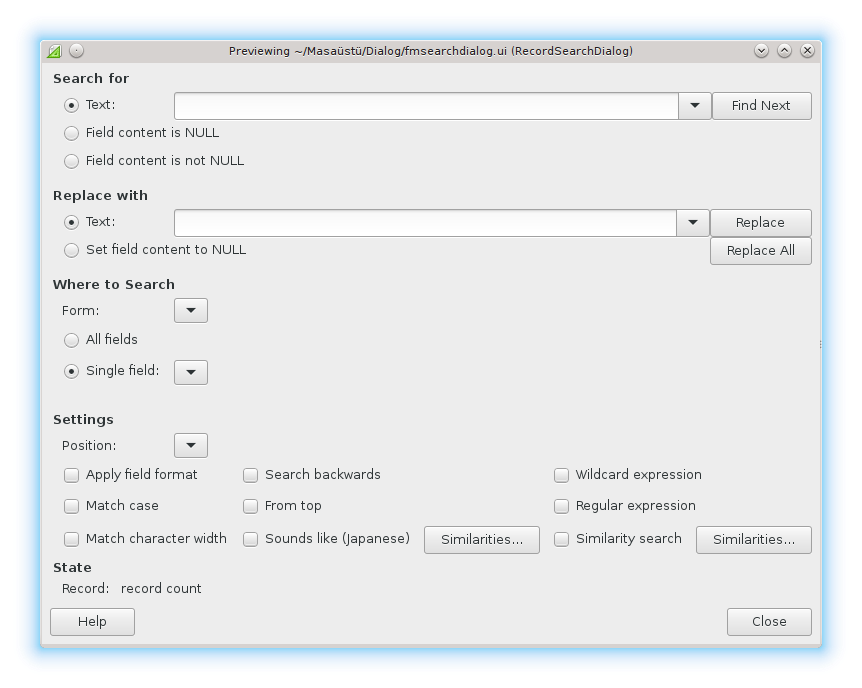This screenshot has height=688, width=862.
Task: Maximize the preview dialog window
Action: [785, 51]
